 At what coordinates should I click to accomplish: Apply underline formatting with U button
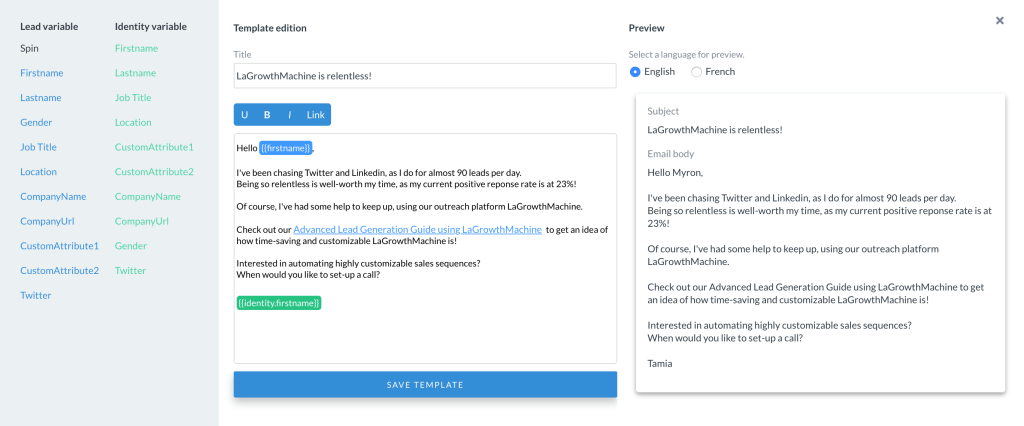point(245,115)
